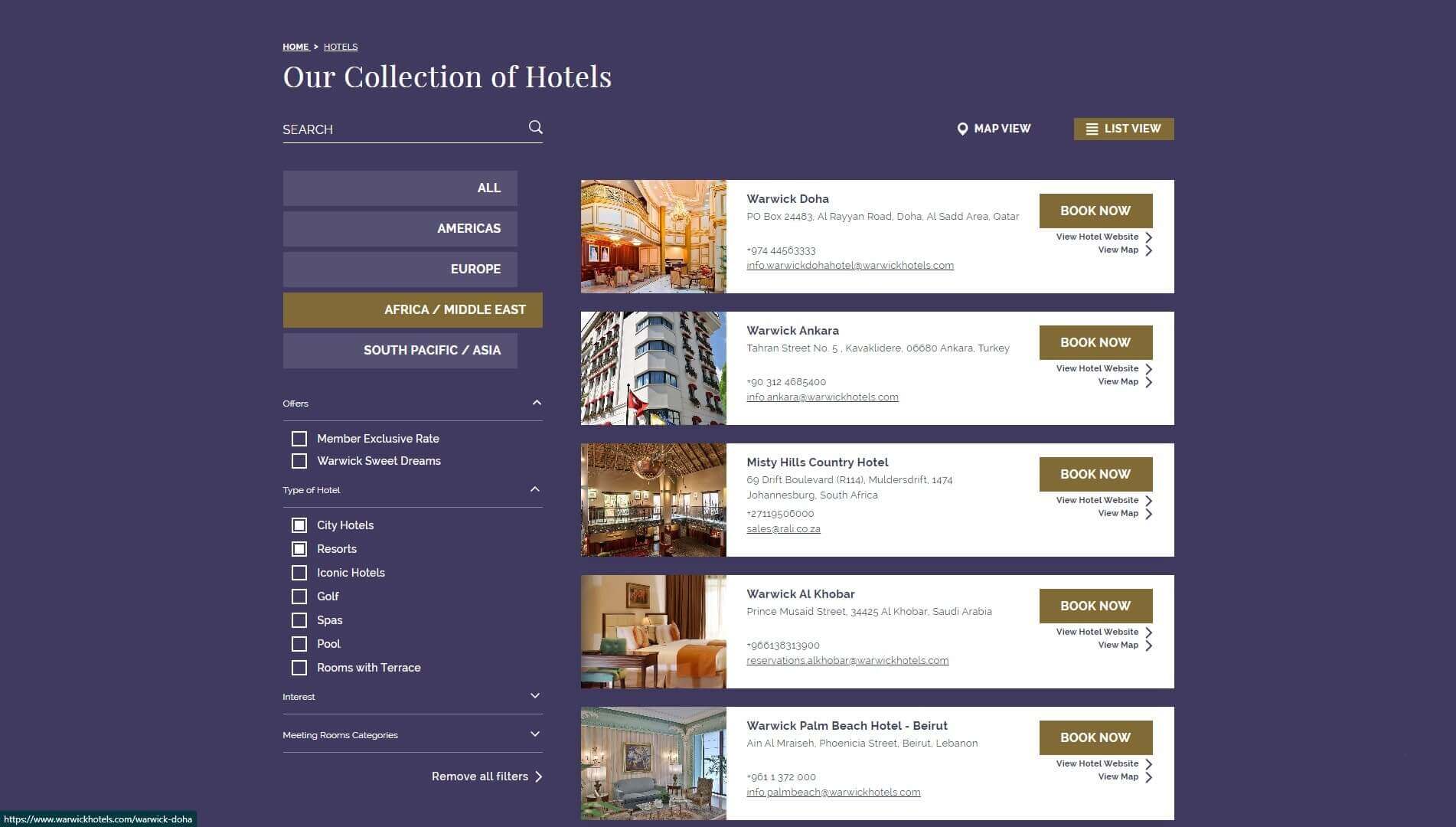The width and height of the screenshot is (1456, 827).
Task: Click arrow beside Warwick Doha View Hotel Website
Action: coord(1148,237)
